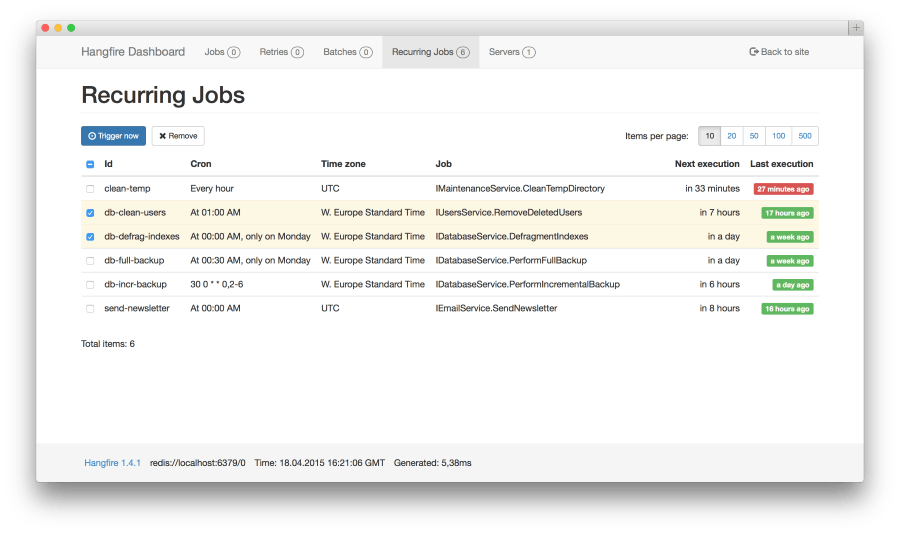Uncheck the db-defrag-indexes row checkbox
The image size is (900, 534).
(x=90, y=237)
